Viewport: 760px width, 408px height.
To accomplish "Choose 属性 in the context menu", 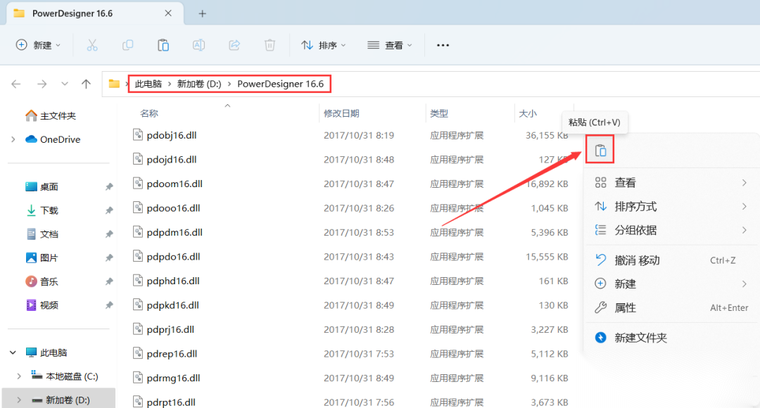I will [x=672, y=308].
